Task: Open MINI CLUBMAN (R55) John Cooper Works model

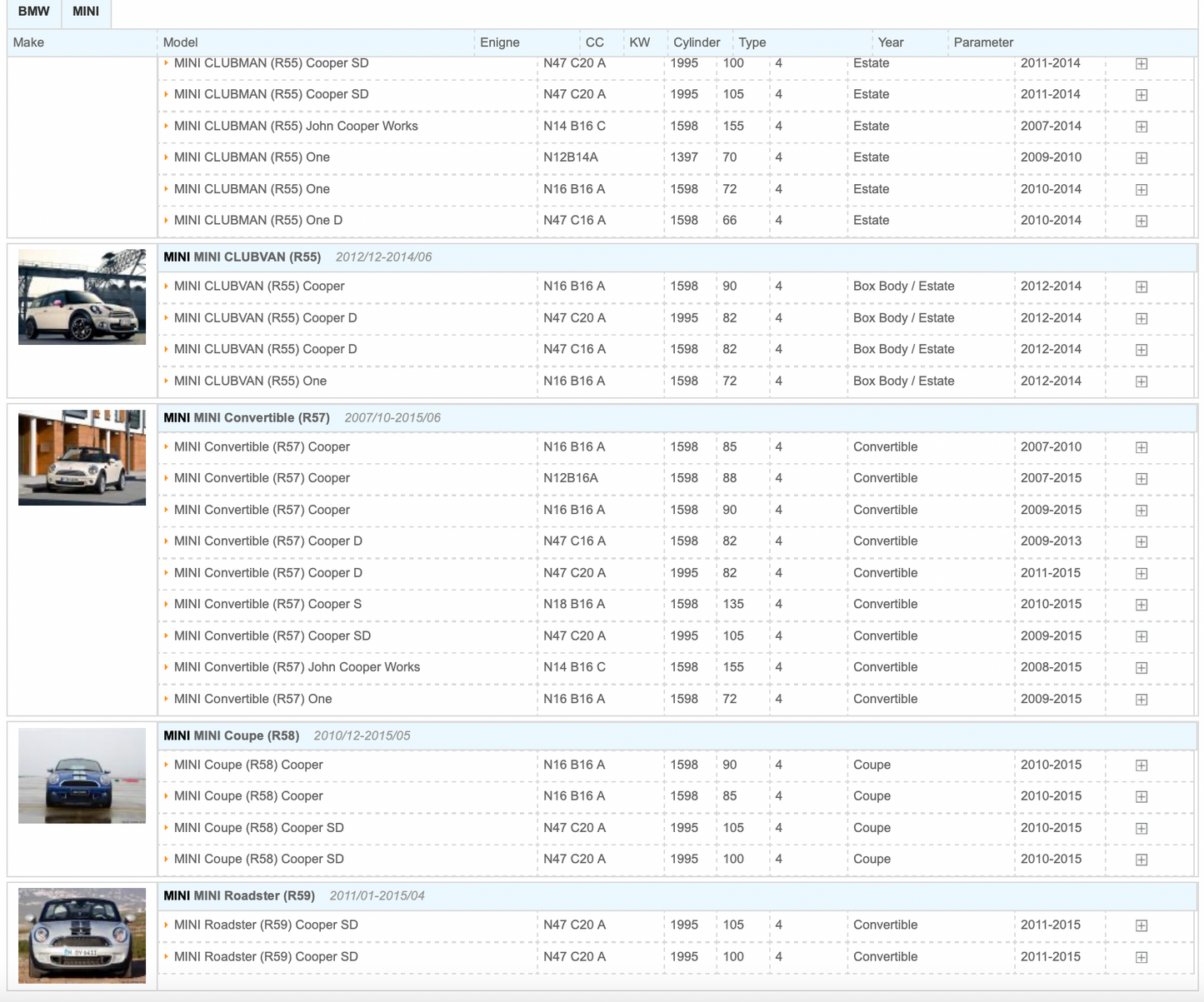Action: pos(296,126)
